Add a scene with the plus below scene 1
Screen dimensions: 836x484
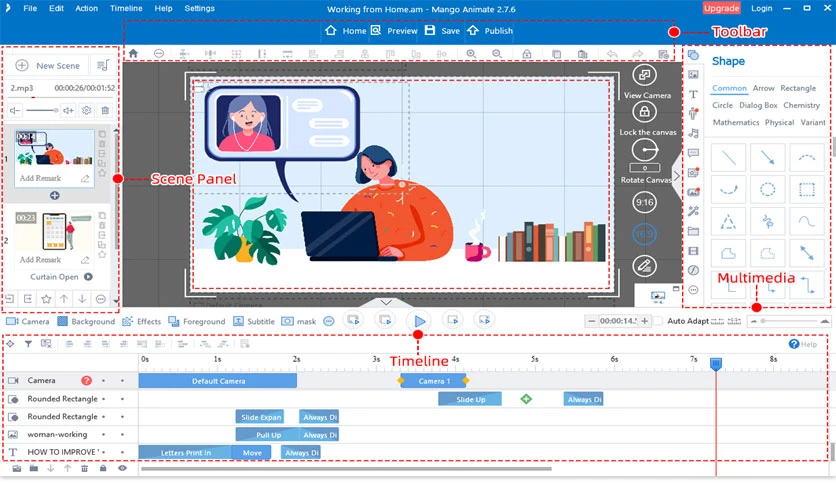54,196
